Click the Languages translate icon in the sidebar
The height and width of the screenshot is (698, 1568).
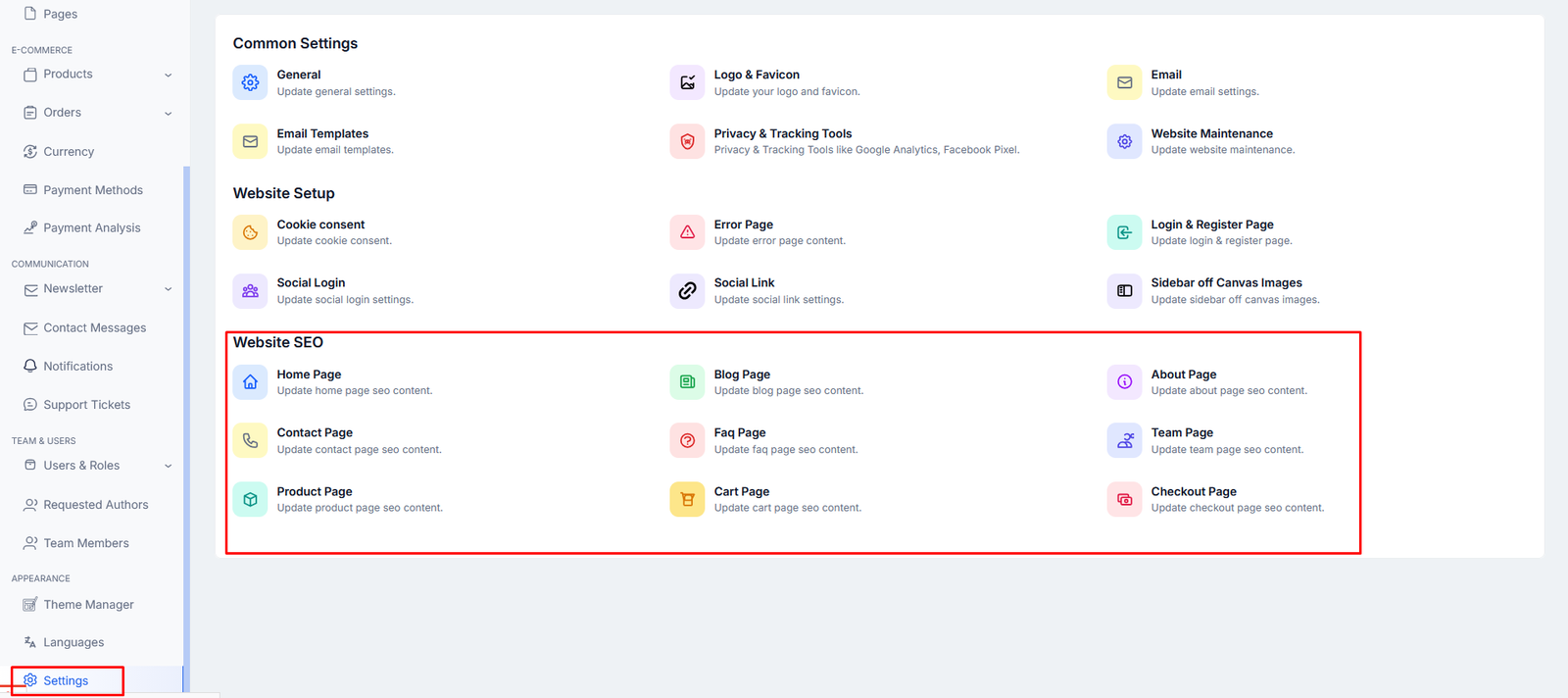click(x=30, y=642)
